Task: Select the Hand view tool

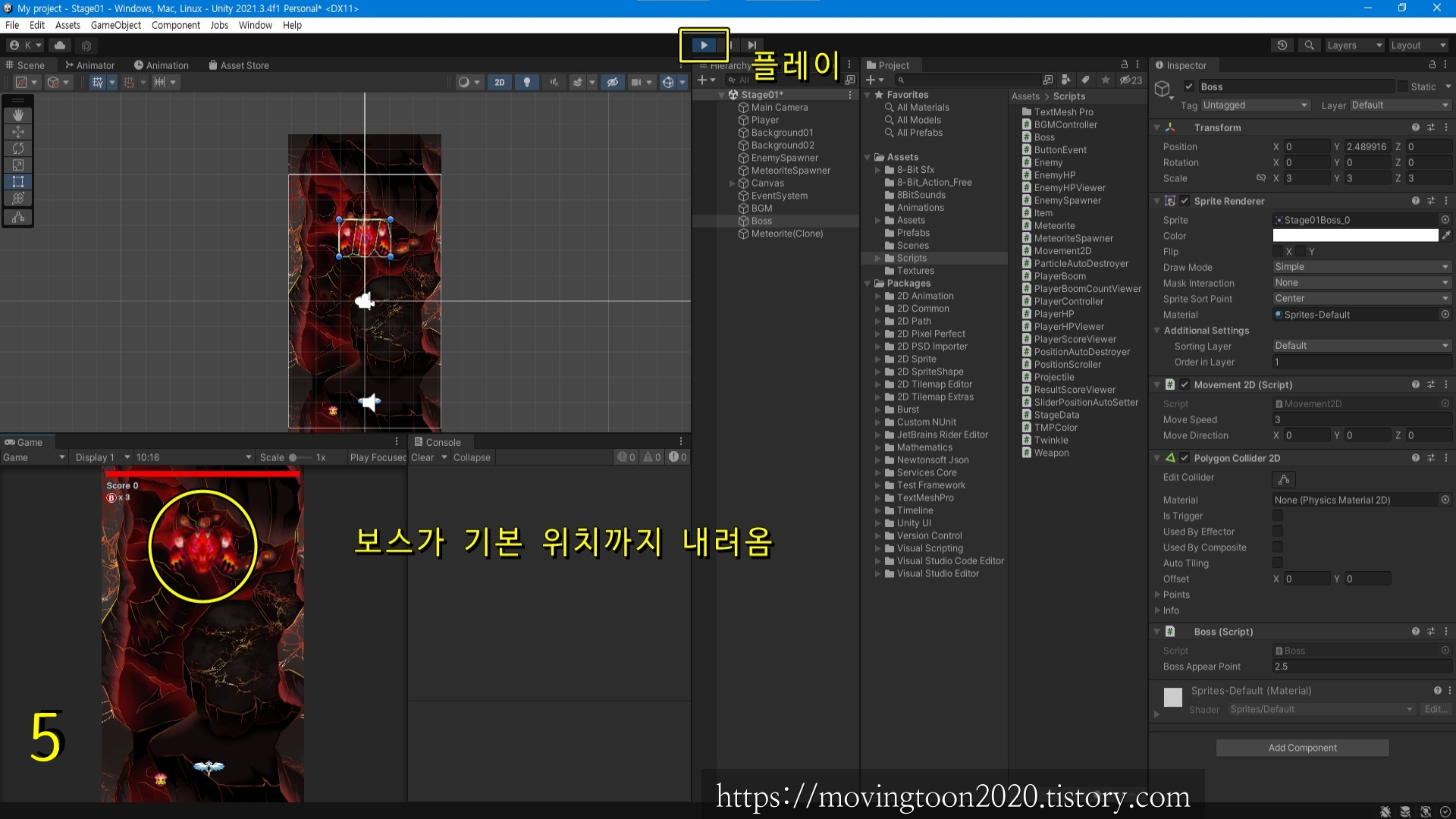Action: pos(18,115)
